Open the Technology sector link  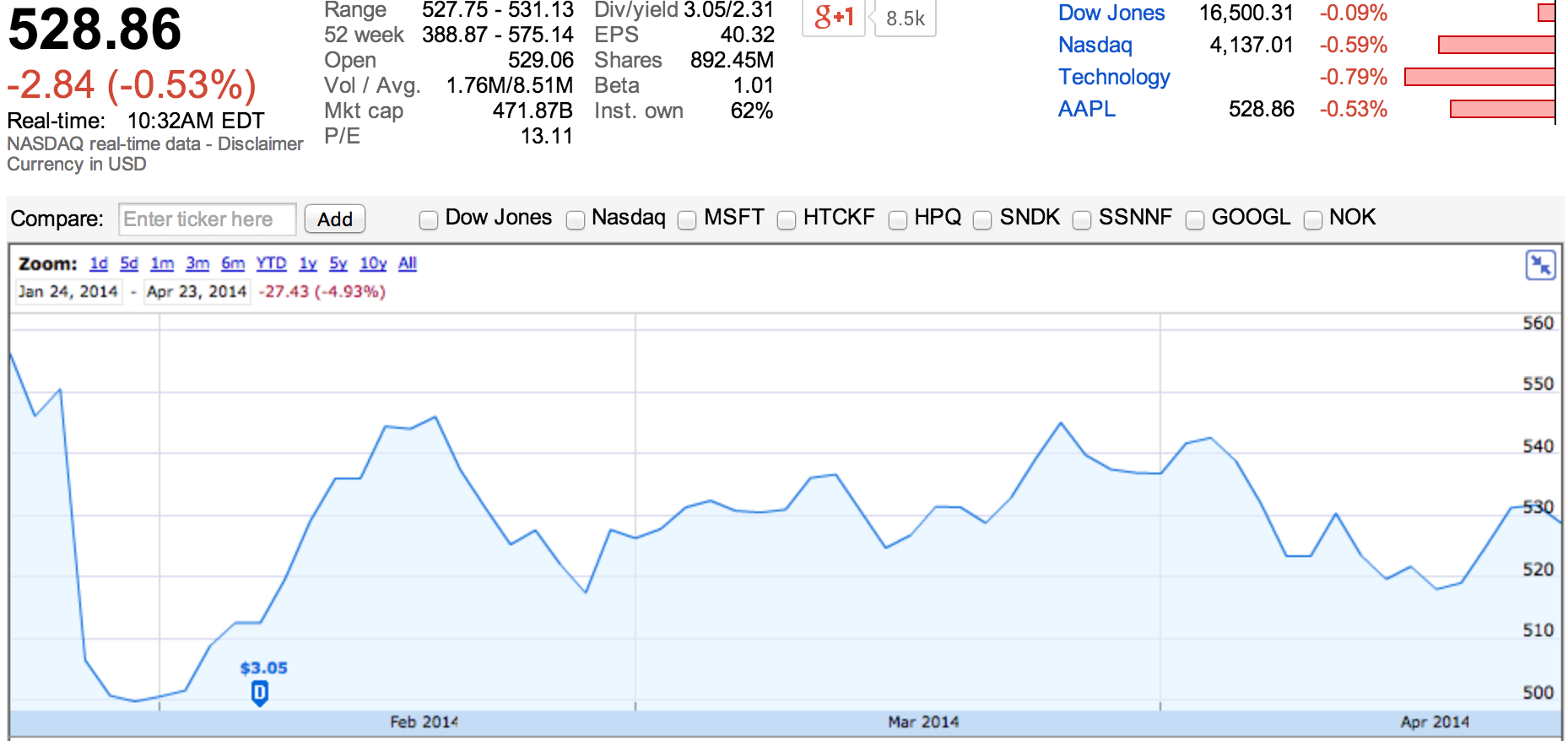pyautogui.click(x=1114, y=77)
